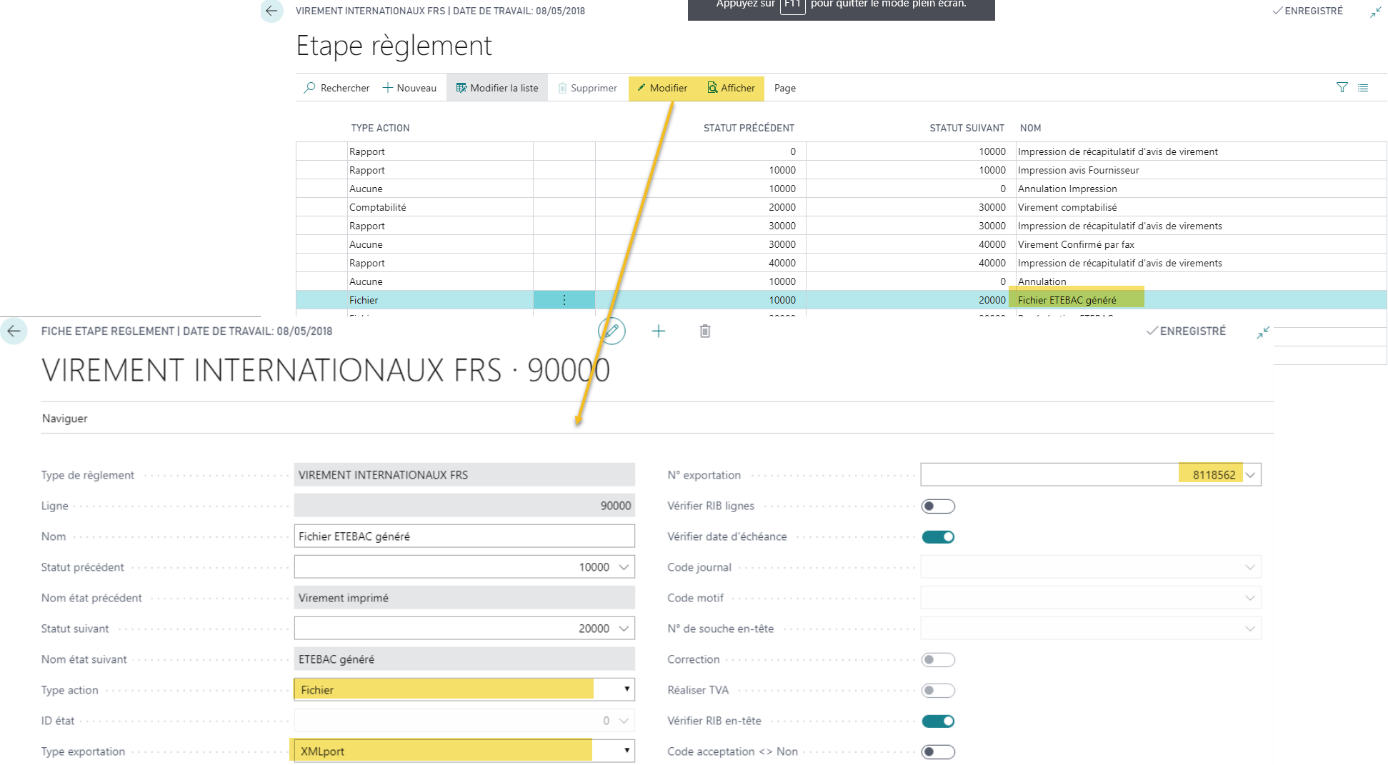The image size is (1388, 765).
Task: Disable the Vérifier date d'échéance toggle
Action: tap(938, 537)
